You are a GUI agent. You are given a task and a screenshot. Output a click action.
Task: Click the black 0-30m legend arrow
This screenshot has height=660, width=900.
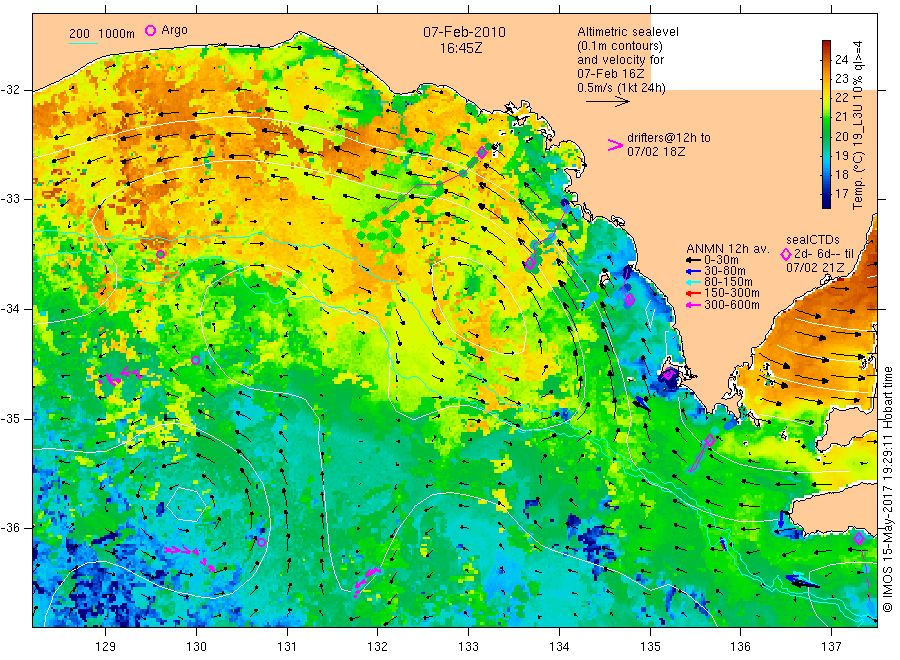693,260
